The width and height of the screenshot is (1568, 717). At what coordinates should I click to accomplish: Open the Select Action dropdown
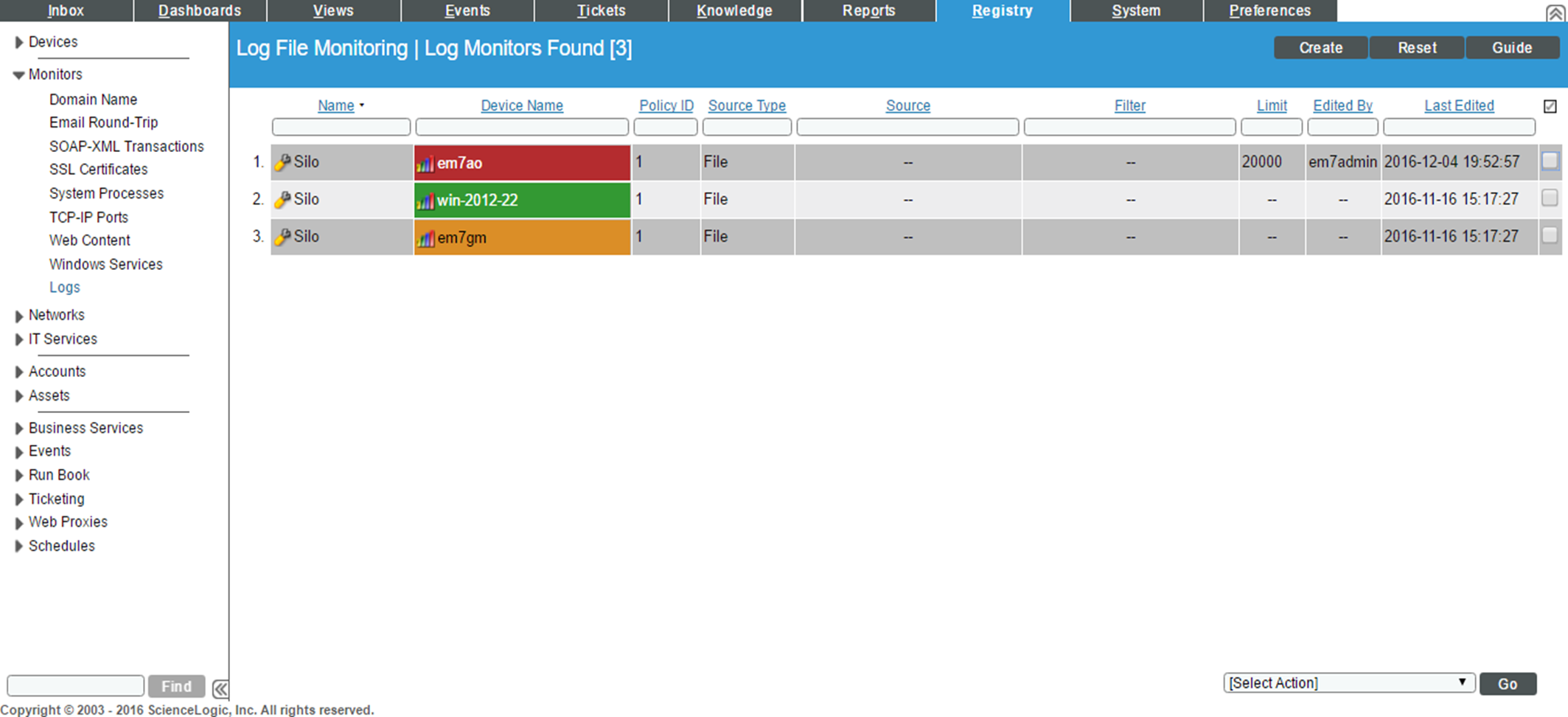(x=1349, y=682)
